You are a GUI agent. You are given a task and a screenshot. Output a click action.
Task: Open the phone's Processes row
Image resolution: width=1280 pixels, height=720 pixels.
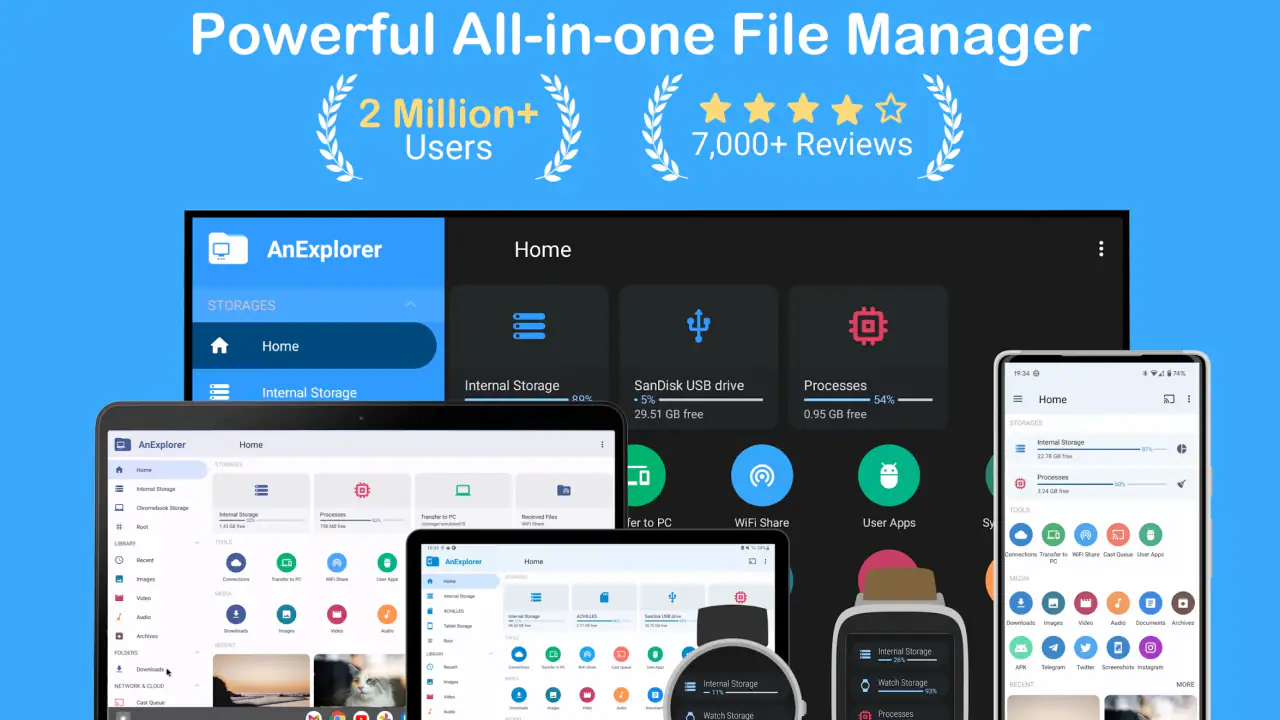pyautogui.click(x=1101, y=484)
